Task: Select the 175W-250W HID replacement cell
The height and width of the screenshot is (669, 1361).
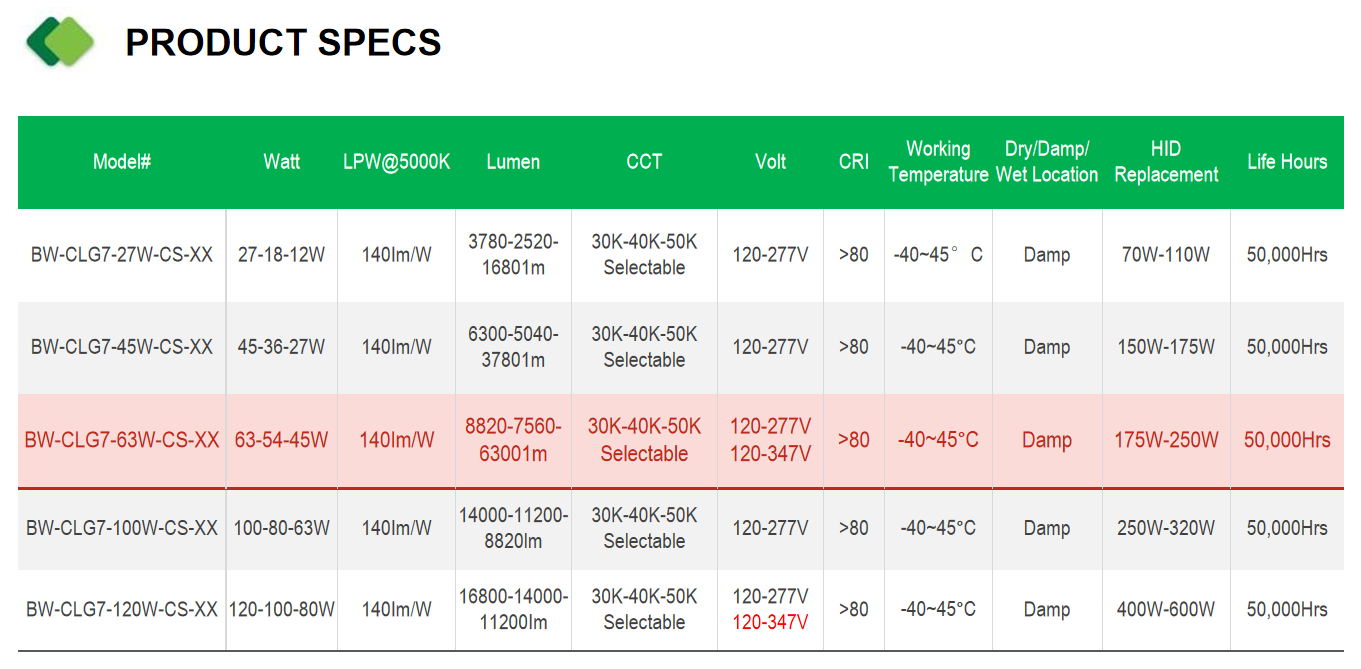Action: coord(1166,440)
